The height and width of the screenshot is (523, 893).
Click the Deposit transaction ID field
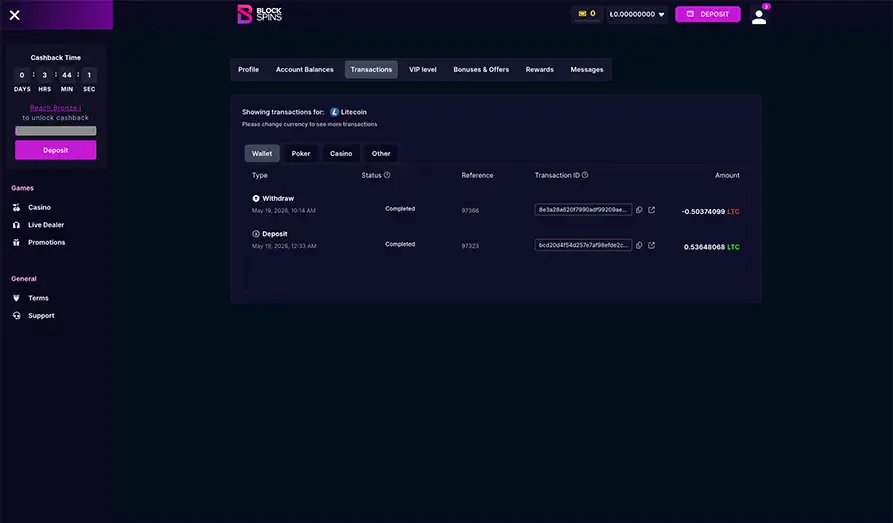click(583, 245)
